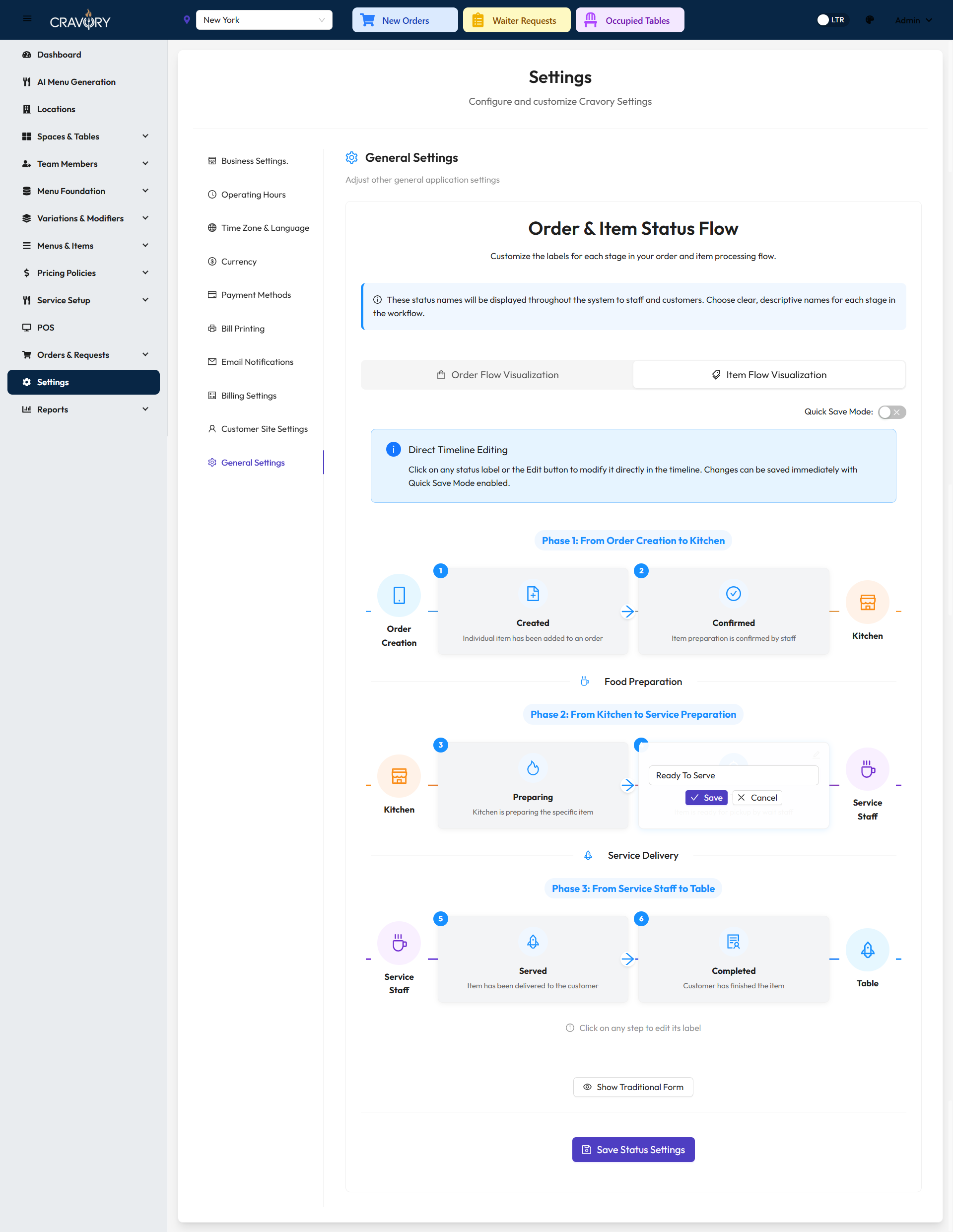Switch to Item Flow Visualization tab
The height and width of the screenshot is (1232, 953).
click(x=769, y=375)
